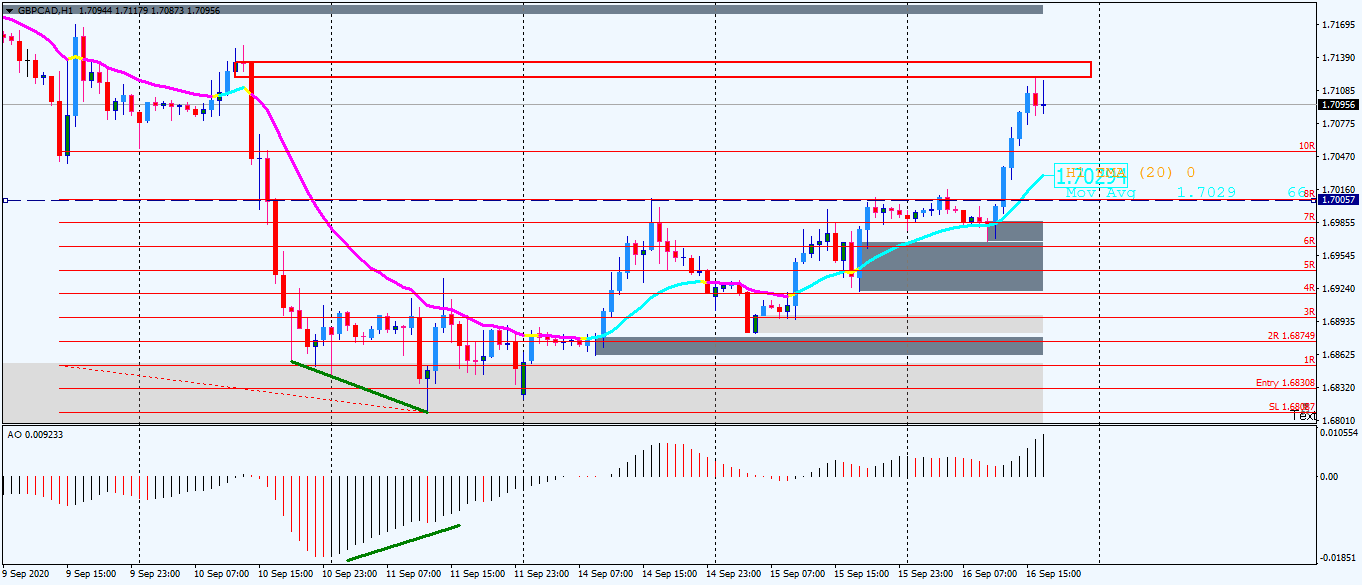
Task: Click the 15 Sep 15:00 time label
Action: coord(861,574)
